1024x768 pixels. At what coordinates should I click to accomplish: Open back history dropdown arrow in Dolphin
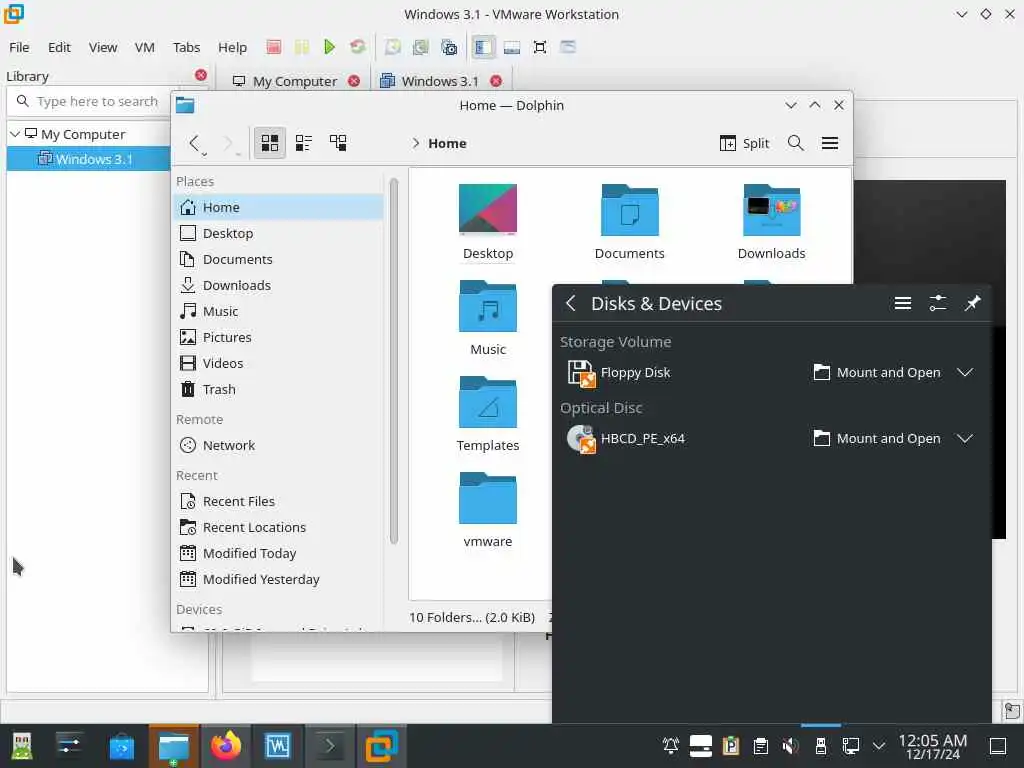coord(204,154)
